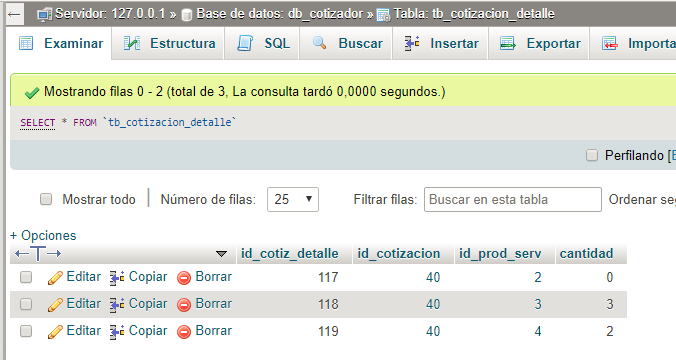Open the Número de filas dropdown

(293, 199)
